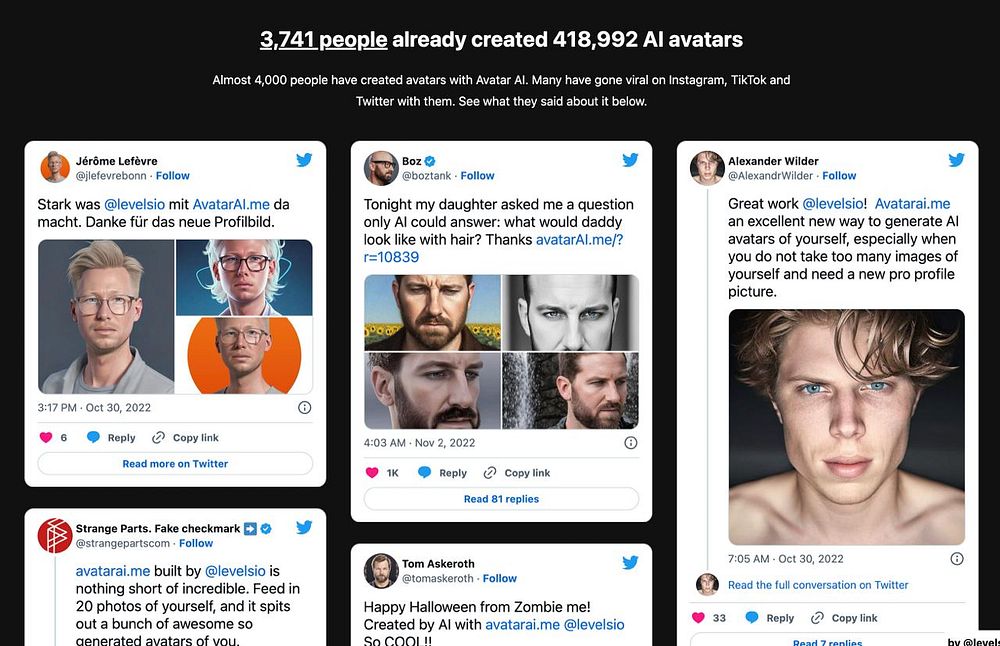1000x646 pixels.
Task: Open Boz's sunflower field avatar image
Action: tap(432, 312)
